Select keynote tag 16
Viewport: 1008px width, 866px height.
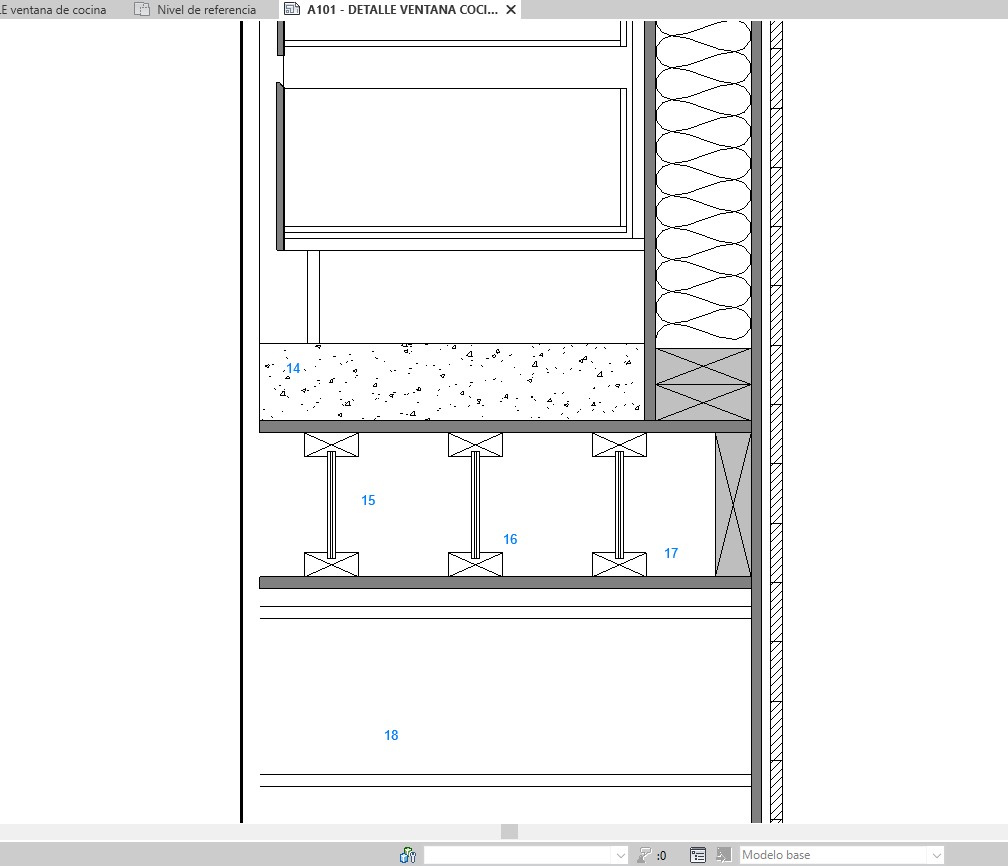510,539
